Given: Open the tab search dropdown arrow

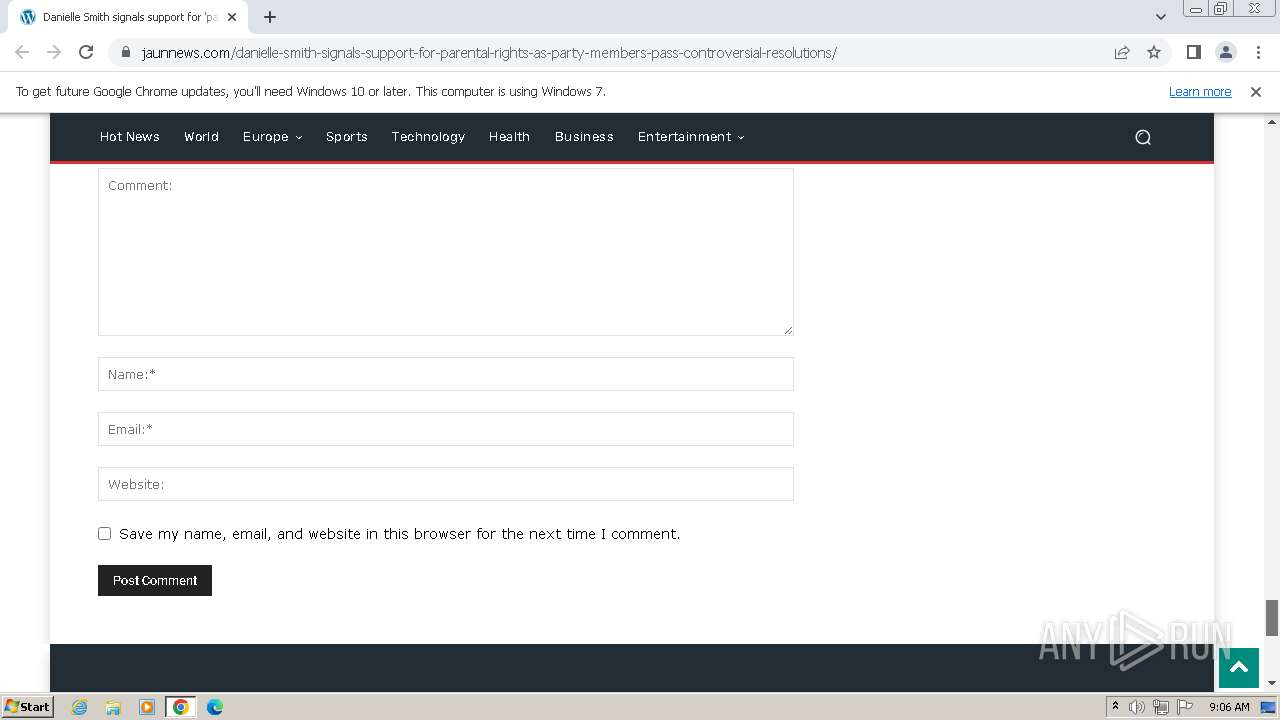Looking at the screenshot, I should [x=1161, y=17].
